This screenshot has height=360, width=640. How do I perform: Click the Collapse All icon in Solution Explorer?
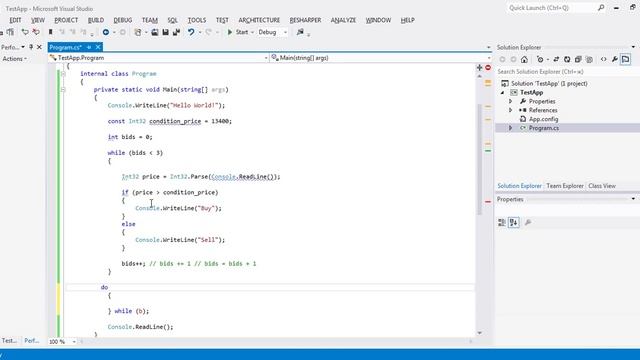click(578, 59)
